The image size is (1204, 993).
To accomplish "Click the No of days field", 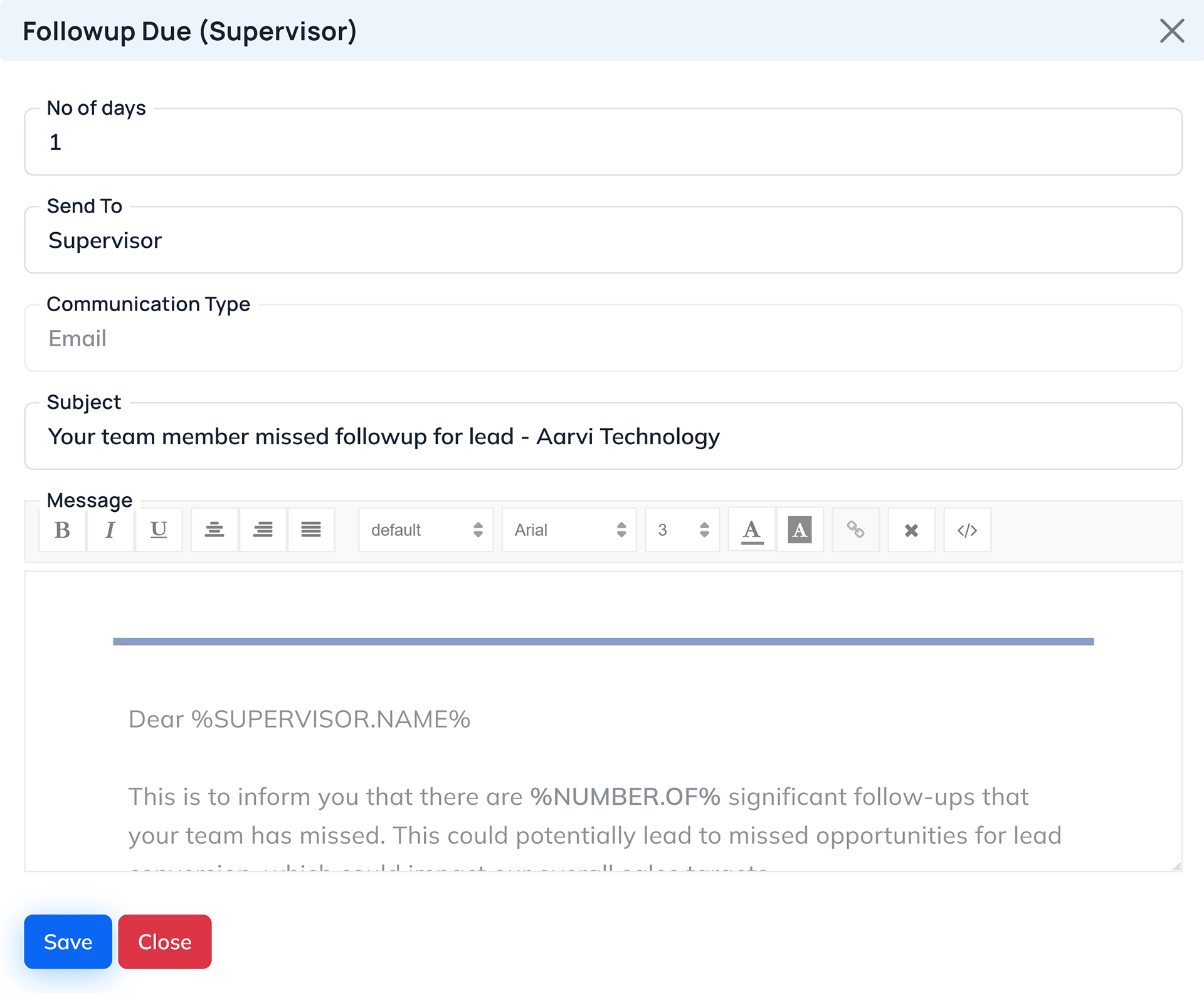I will coord(602,142).
